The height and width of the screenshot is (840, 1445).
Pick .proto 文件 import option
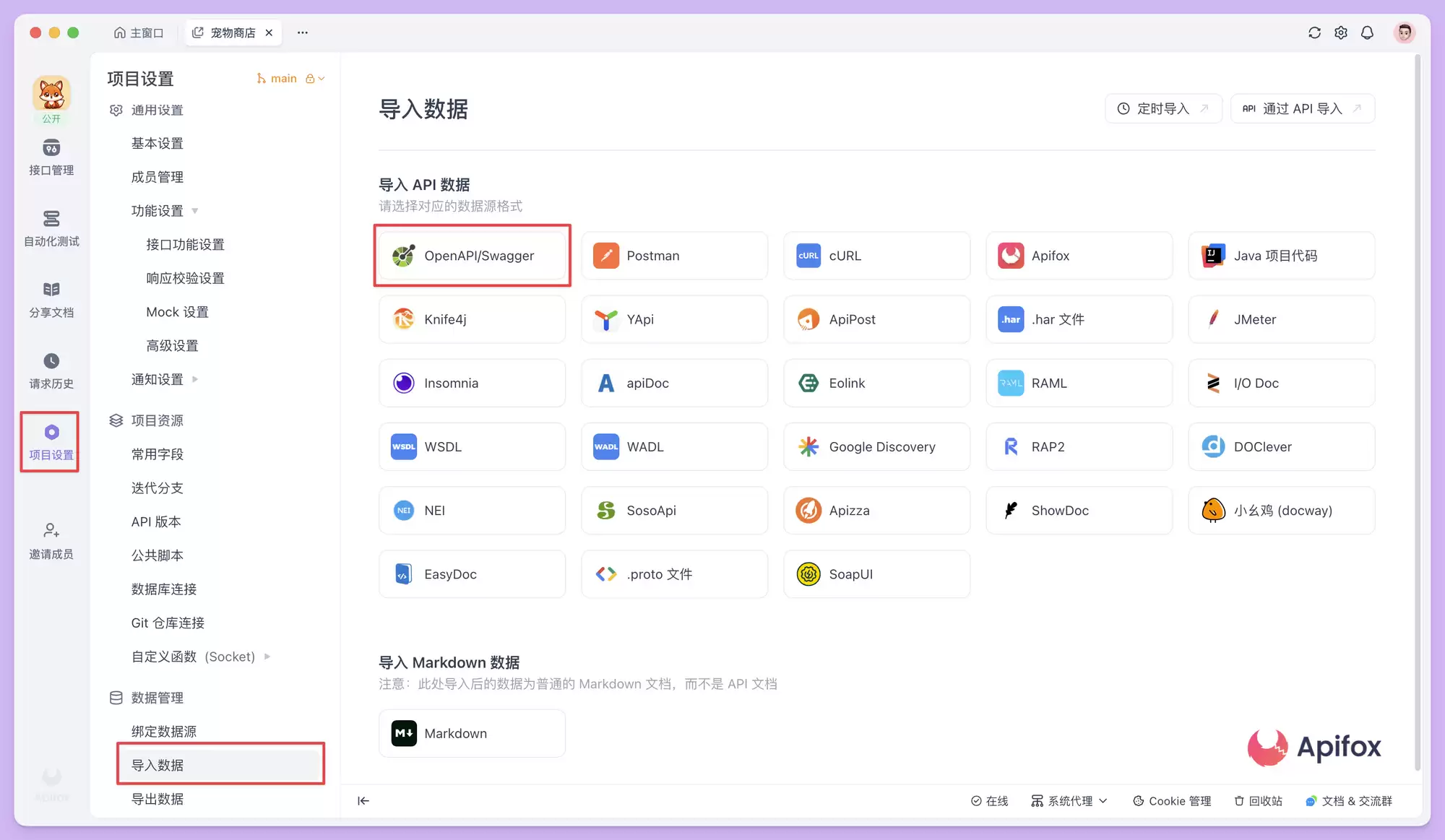point(674,573)
